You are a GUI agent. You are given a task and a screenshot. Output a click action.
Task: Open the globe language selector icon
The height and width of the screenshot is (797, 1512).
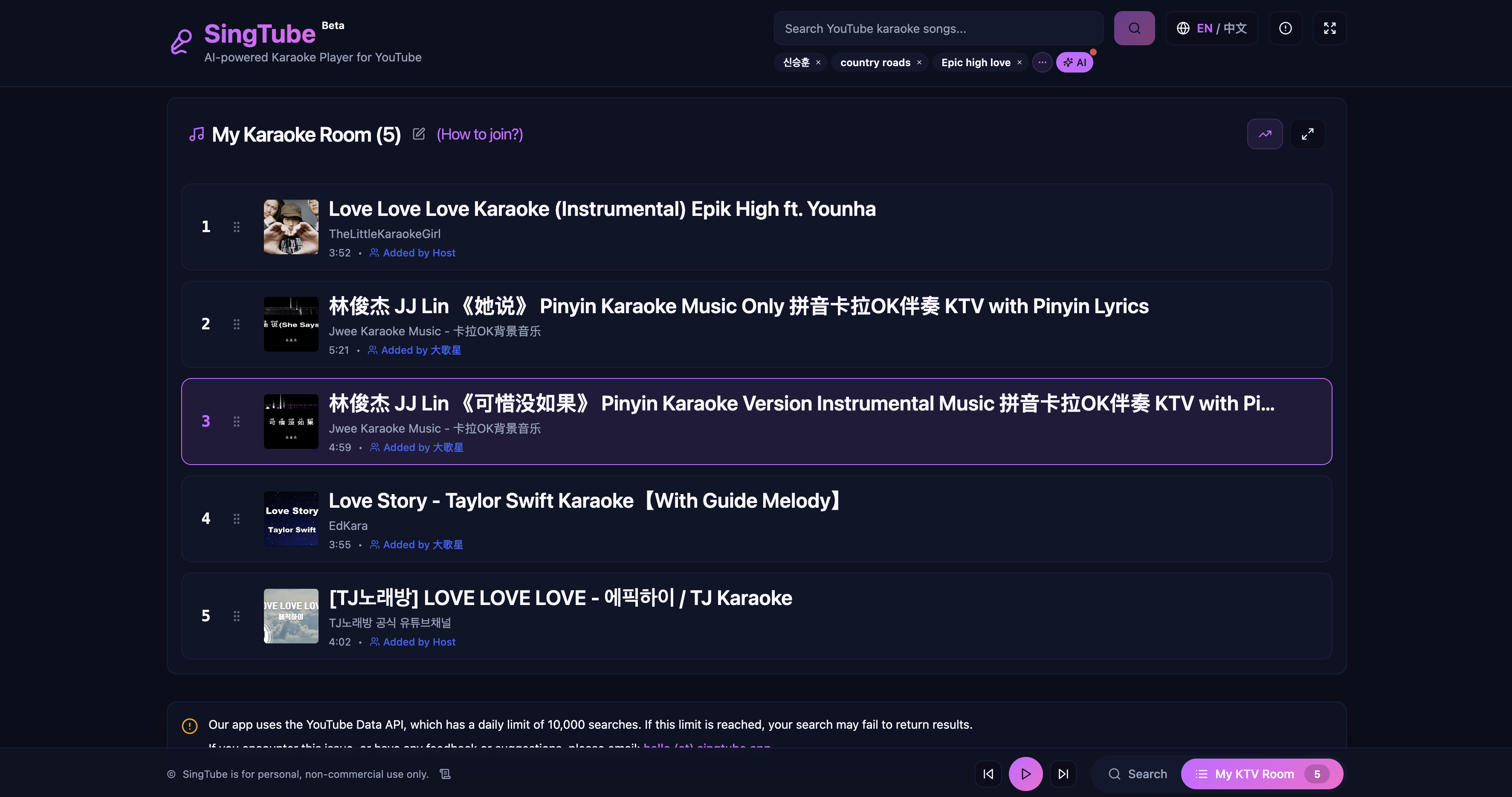[x=1184, y=28]
